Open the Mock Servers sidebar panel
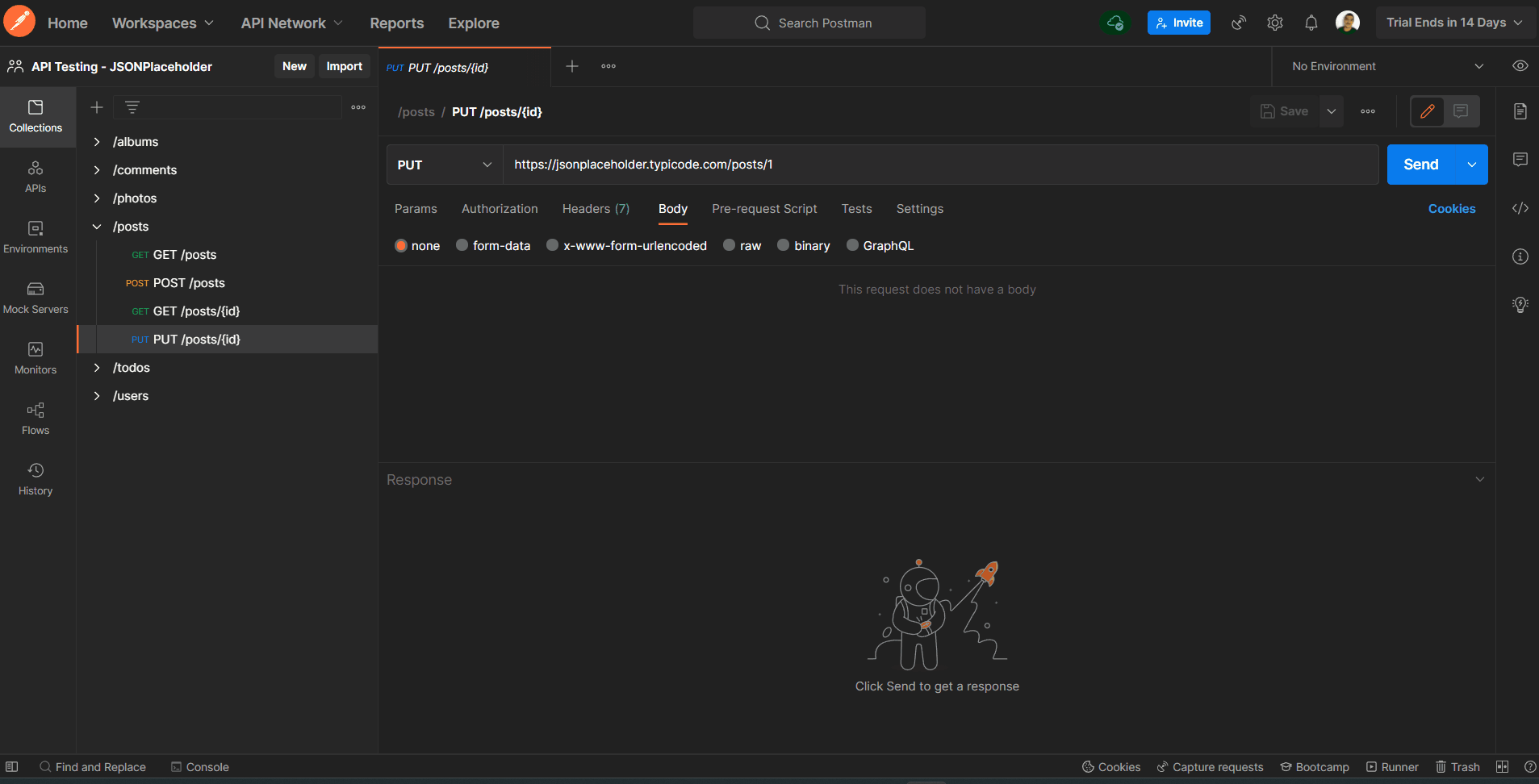Image resolution: width=1539 pixels, height=784 pixels. [36, 298]
